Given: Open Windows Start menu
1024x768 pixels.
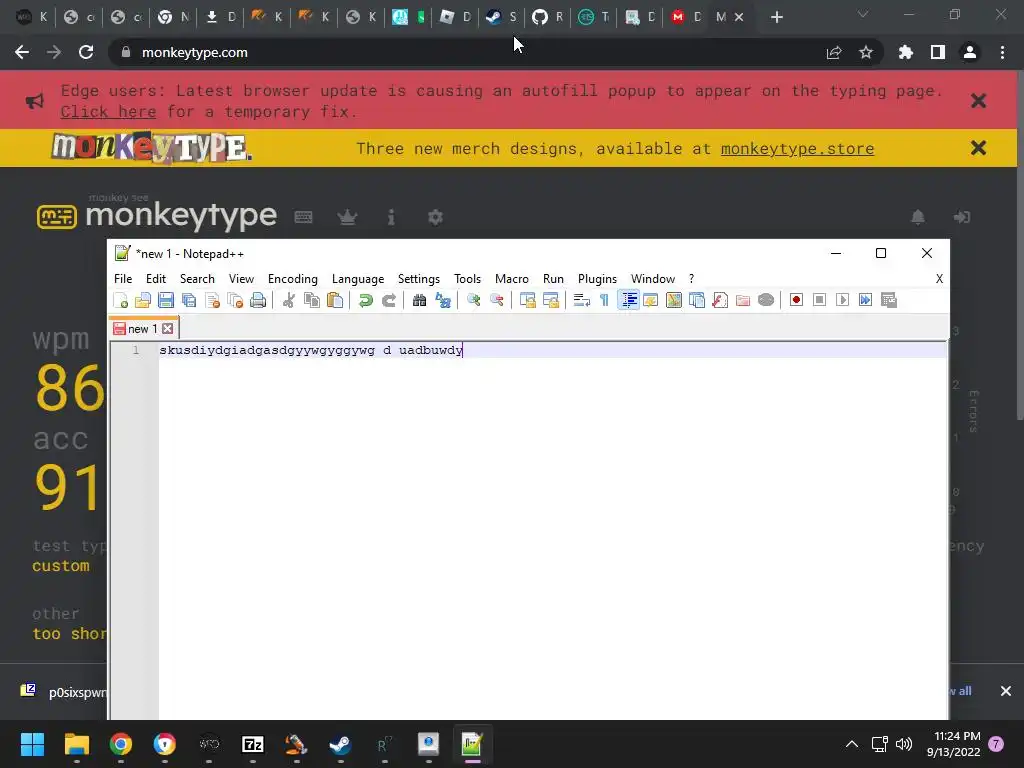Looking at the screenshot, I should tap(32, 744).
